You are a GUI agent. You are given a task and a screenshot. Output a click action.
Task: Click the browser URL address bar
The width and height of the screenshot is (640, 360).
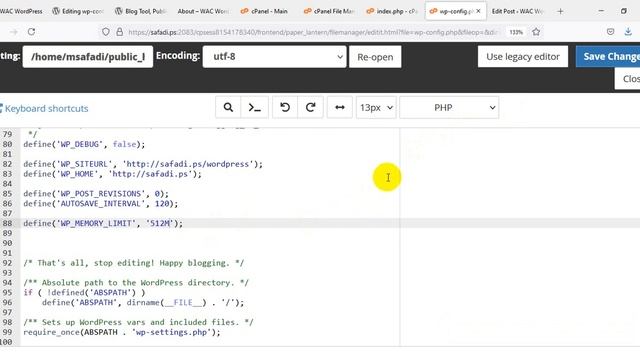pos(312,32)
